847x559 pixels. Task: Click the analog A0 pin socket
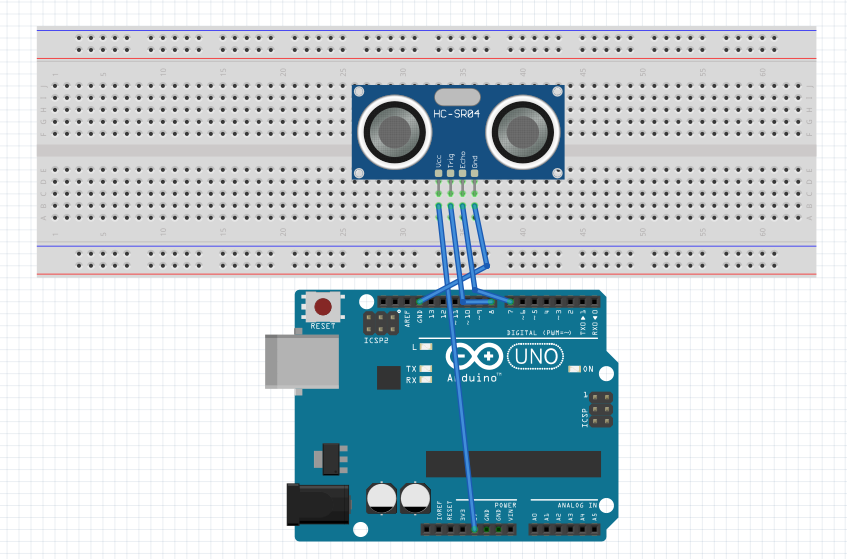(534, 529)
